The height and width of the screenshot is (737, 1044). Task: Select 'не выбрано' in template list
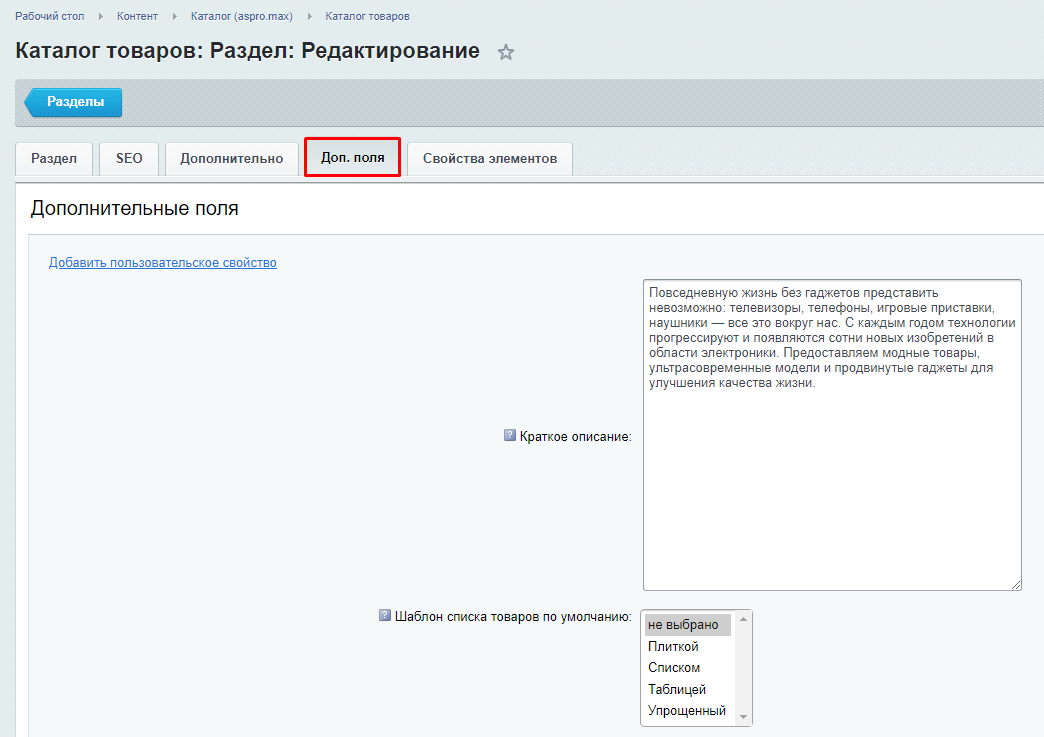tap(688, 624)
